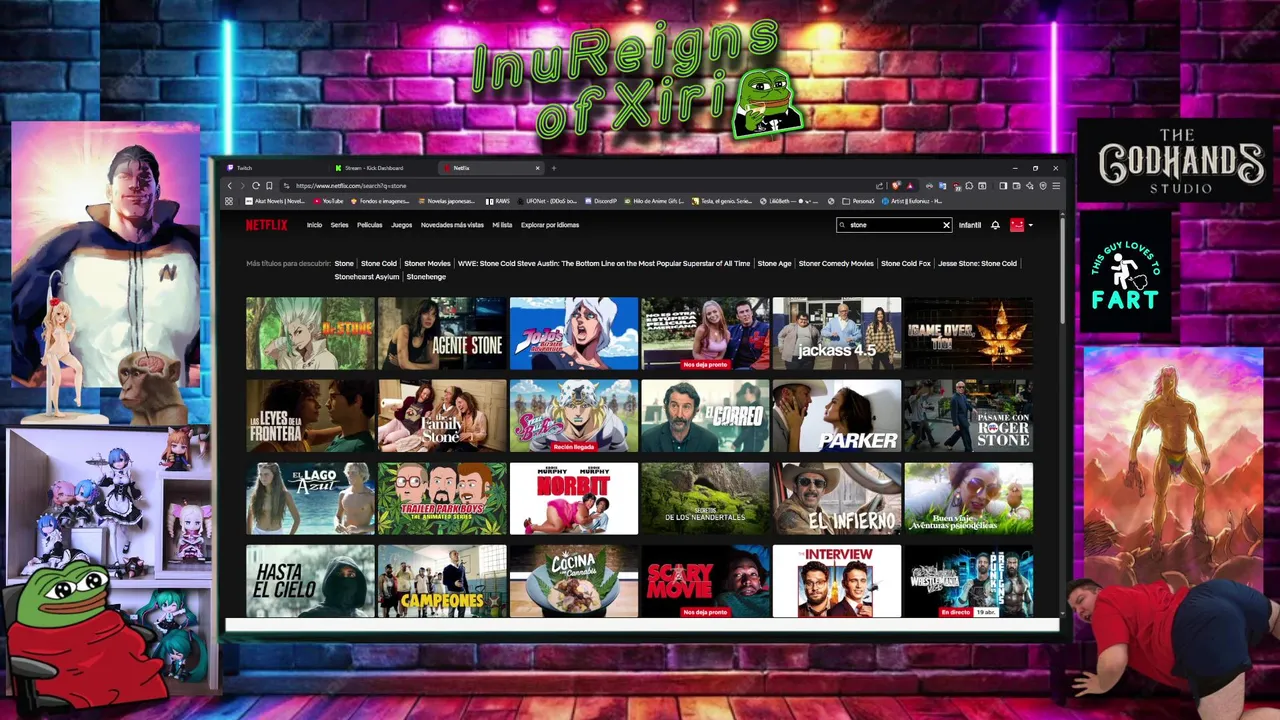Click the Netflix page vertical scrollbar
This screenshot has height=720, width=1280.
click(x=1062, y=270)
